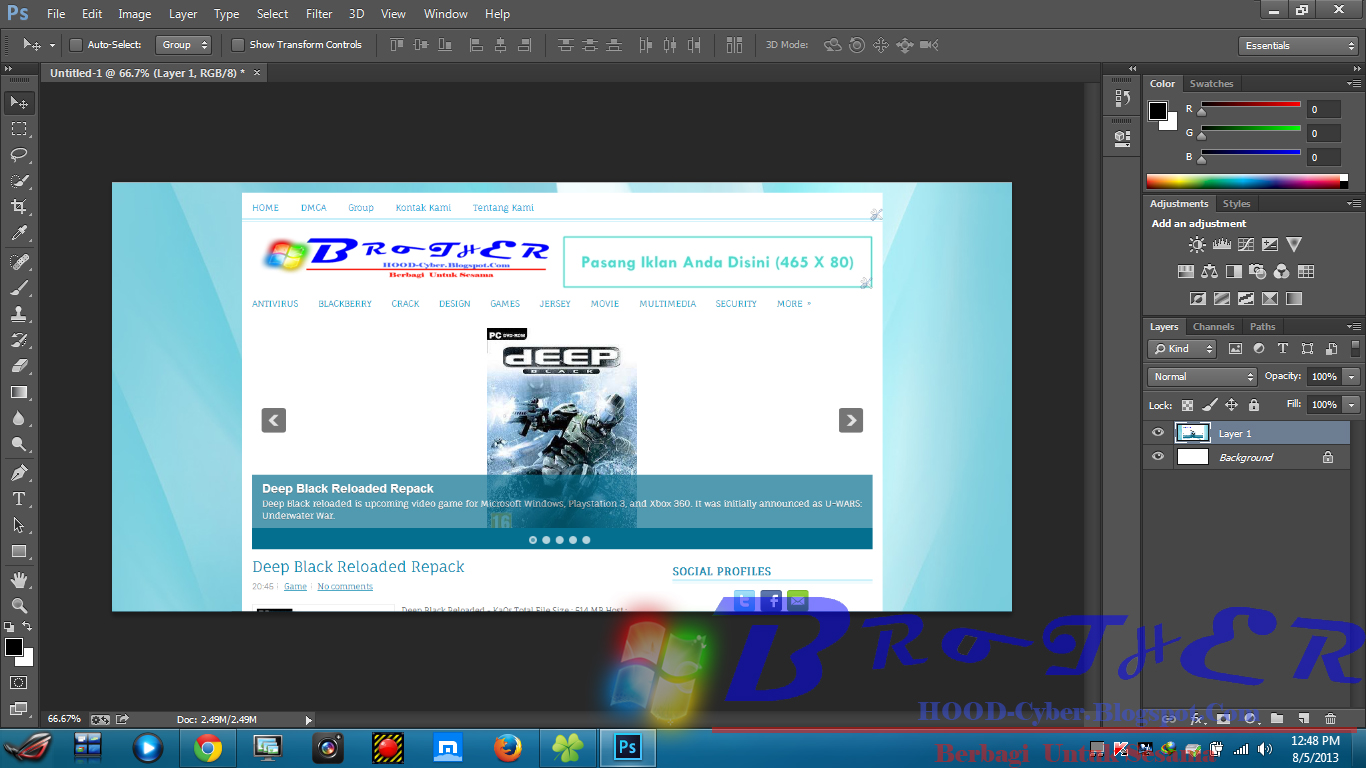The height and width of the screenshot is (768, 1366).
Task: Select the Eyedropper tool
Action: tap(19, 232)
